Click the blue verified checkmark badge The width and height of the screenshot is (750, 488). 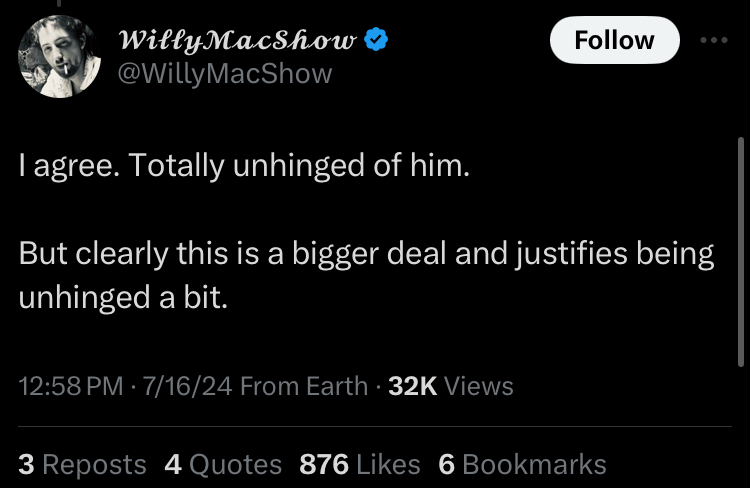pos(376,39)
